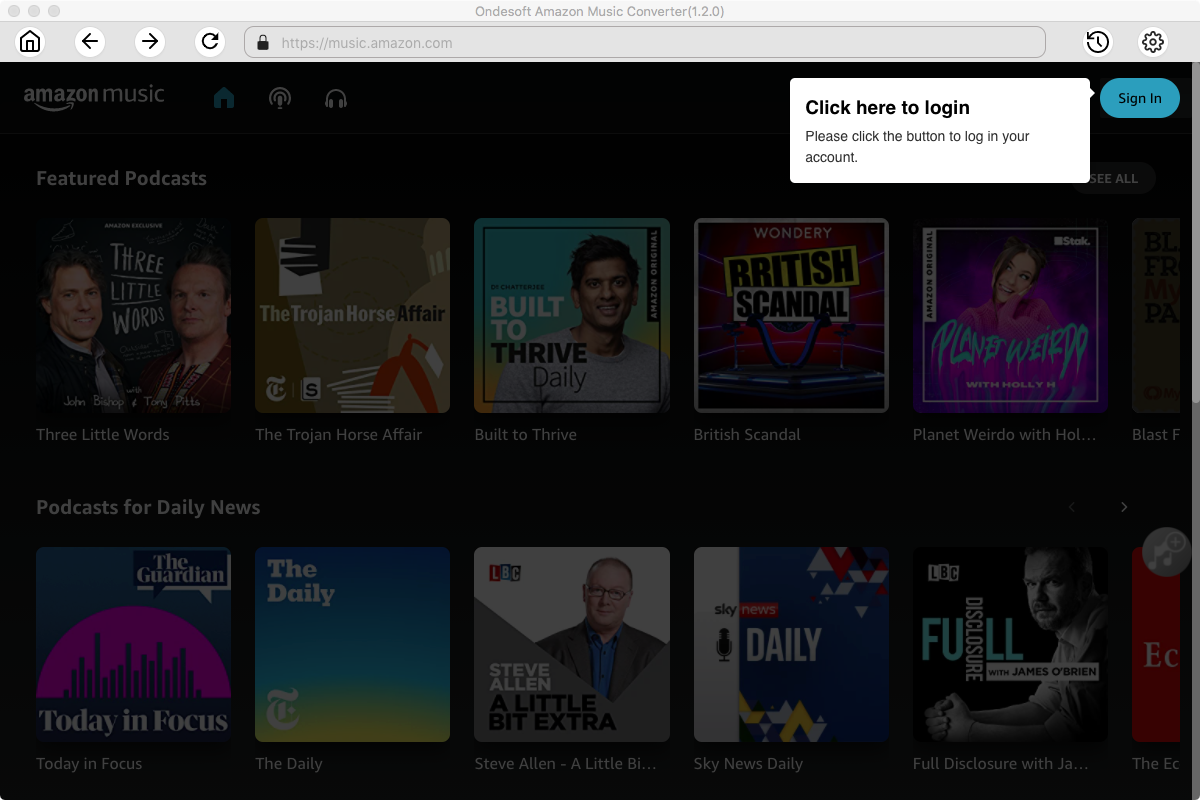The image size is (1200, 800).
Task: Click 'Click here to login' tooltip heading
Action: click(888, 108)
